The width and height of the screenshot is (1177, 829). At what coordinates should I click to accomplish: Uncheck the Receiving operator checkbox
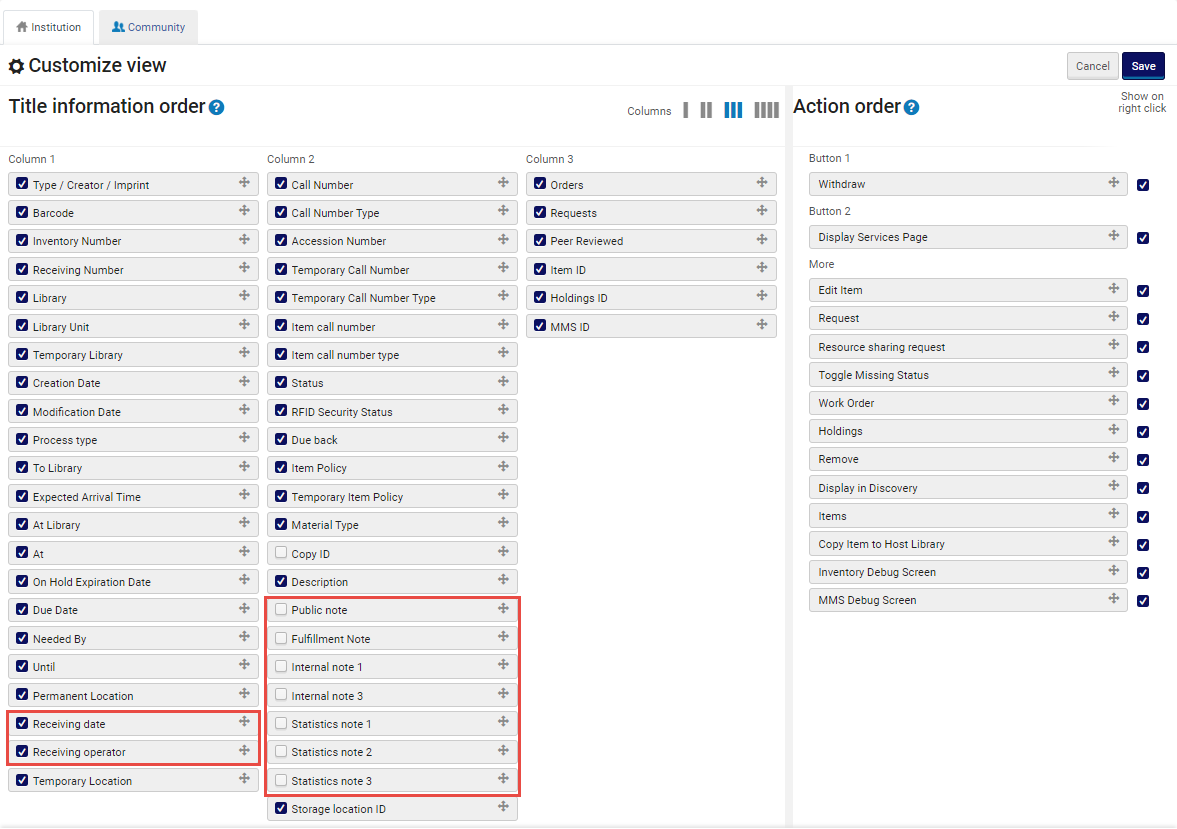(22, 751)
